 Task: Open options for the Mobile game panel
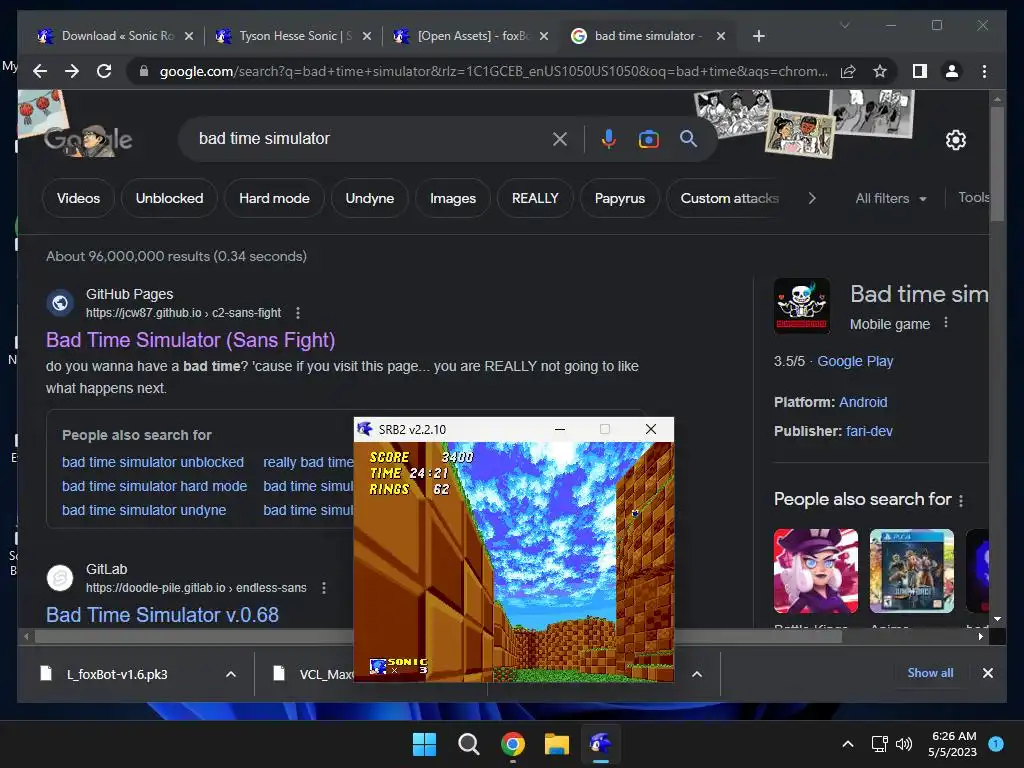(946, 323)
